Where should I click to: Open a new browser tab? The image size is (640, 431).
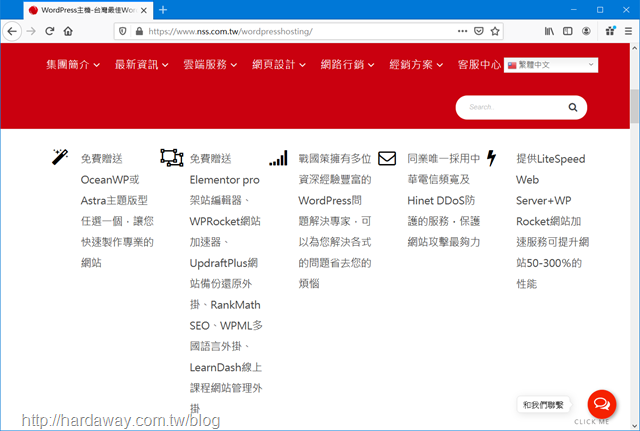(163, 10)
